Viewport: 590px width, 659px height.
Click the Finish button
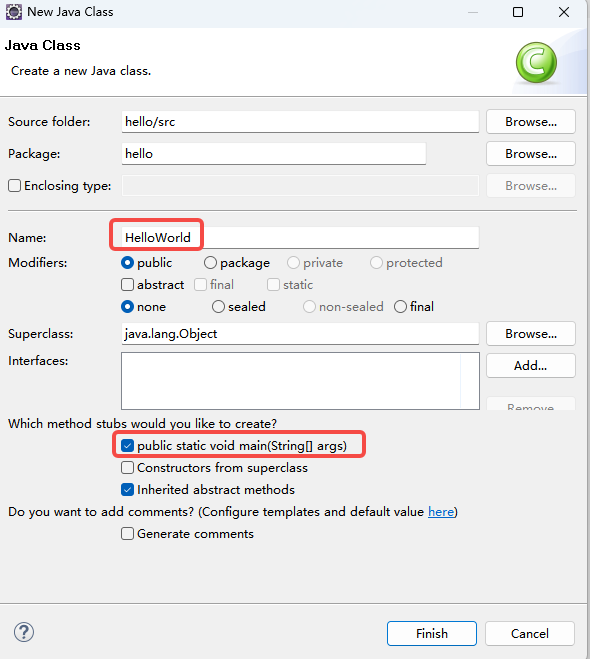pyautogui.click(x=432, y=633)
